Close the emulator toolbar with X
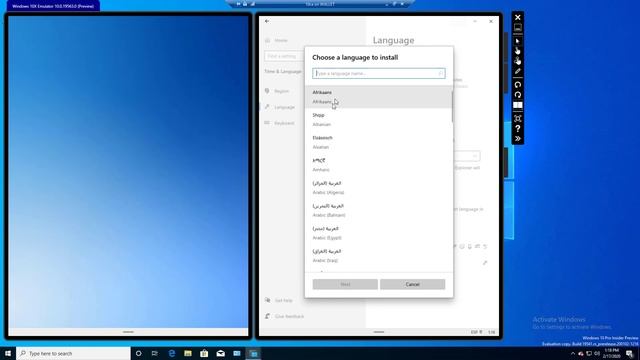The image size is (640, 360). tap(518, 18)
